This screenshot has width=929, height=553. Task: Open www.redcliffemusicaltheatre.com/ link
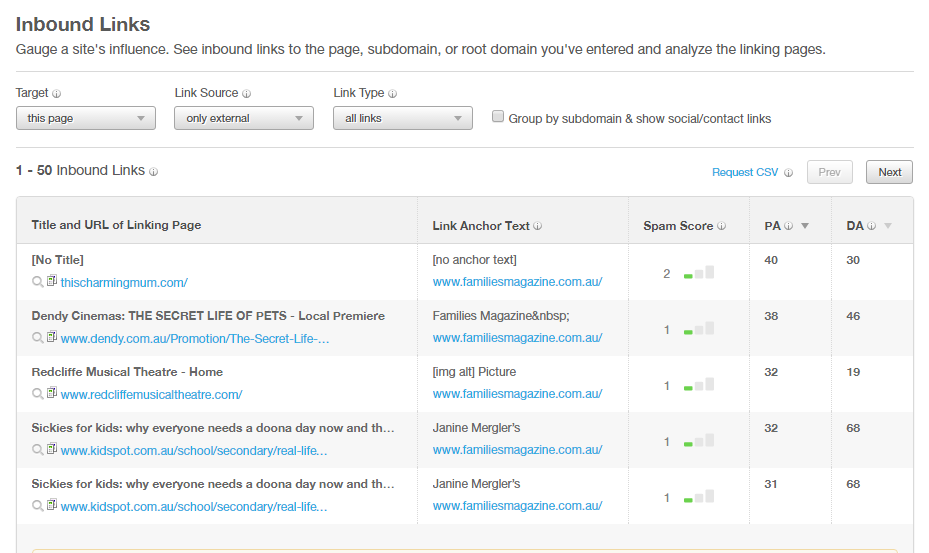tap(151, 395)
